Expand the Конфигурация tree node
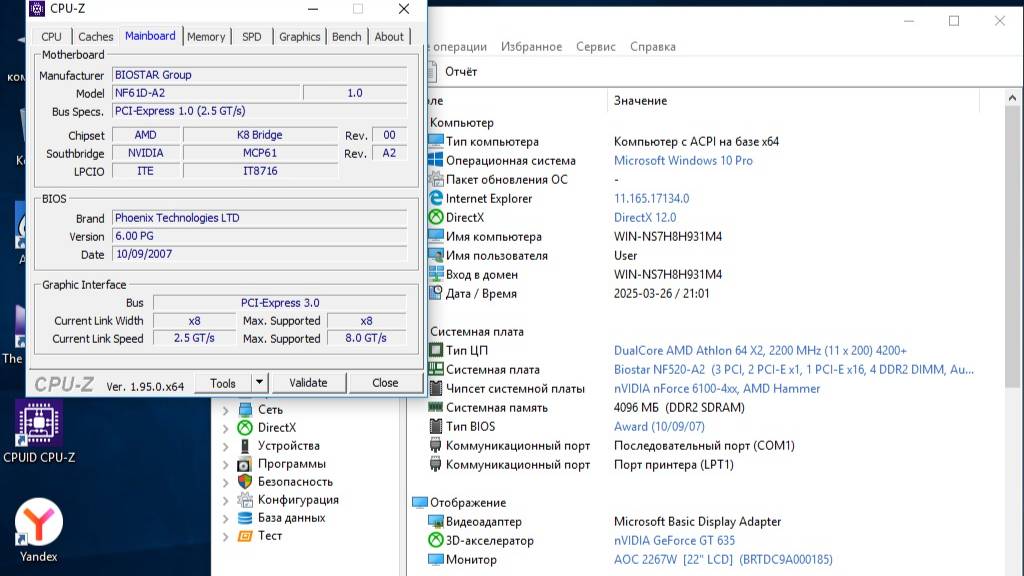The image size is (1024, 576). click(x=225, y=501)
